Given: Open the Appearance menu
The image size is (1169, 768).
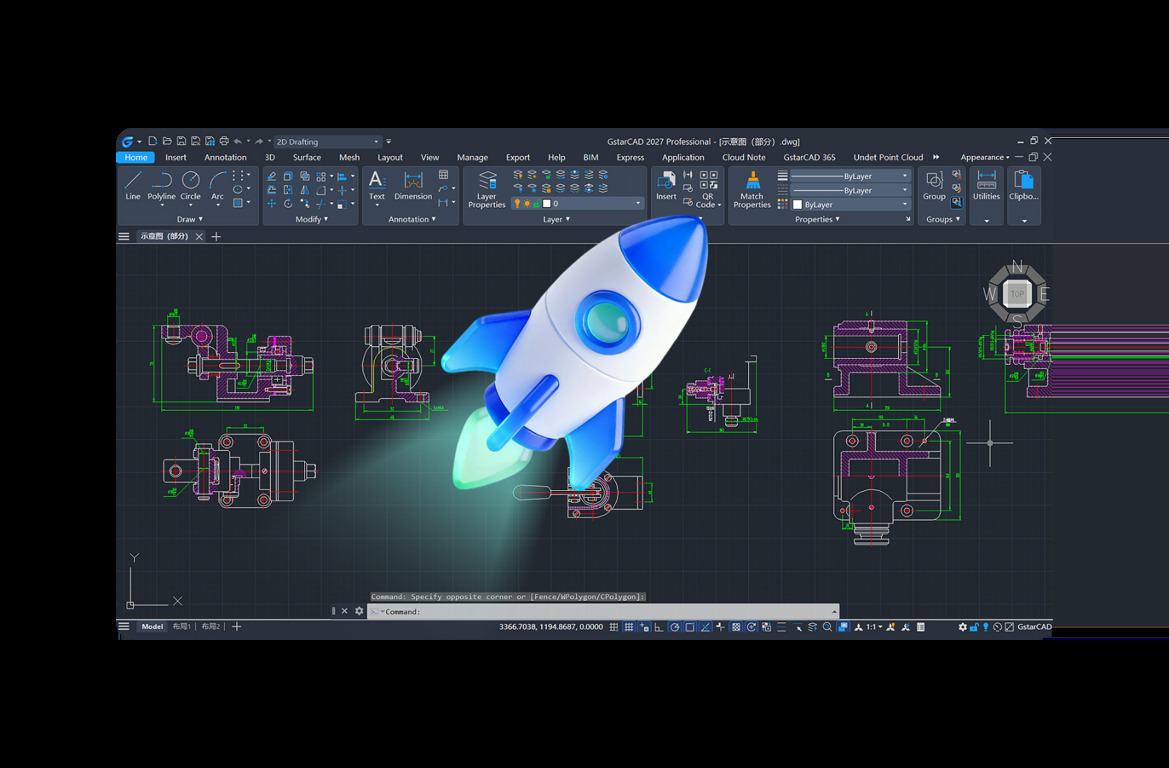Looking at the screenshot, I should click(x=984, y=157).
